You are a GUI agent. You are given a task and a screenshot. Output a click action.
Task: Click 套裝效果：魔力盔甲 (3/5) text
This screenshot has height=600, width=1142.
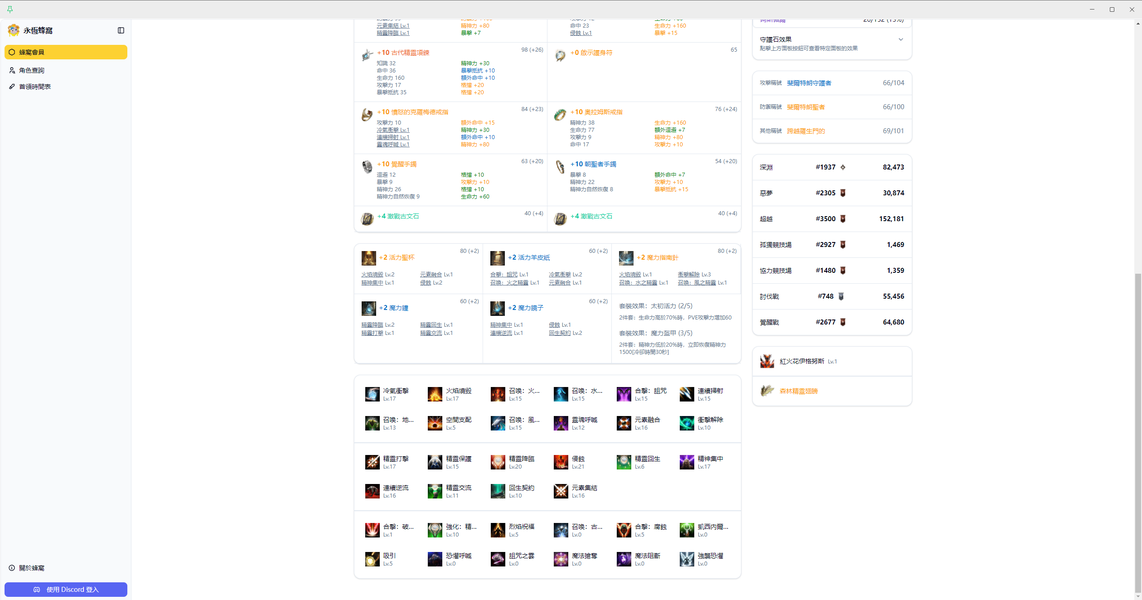(x=655, y=333)
